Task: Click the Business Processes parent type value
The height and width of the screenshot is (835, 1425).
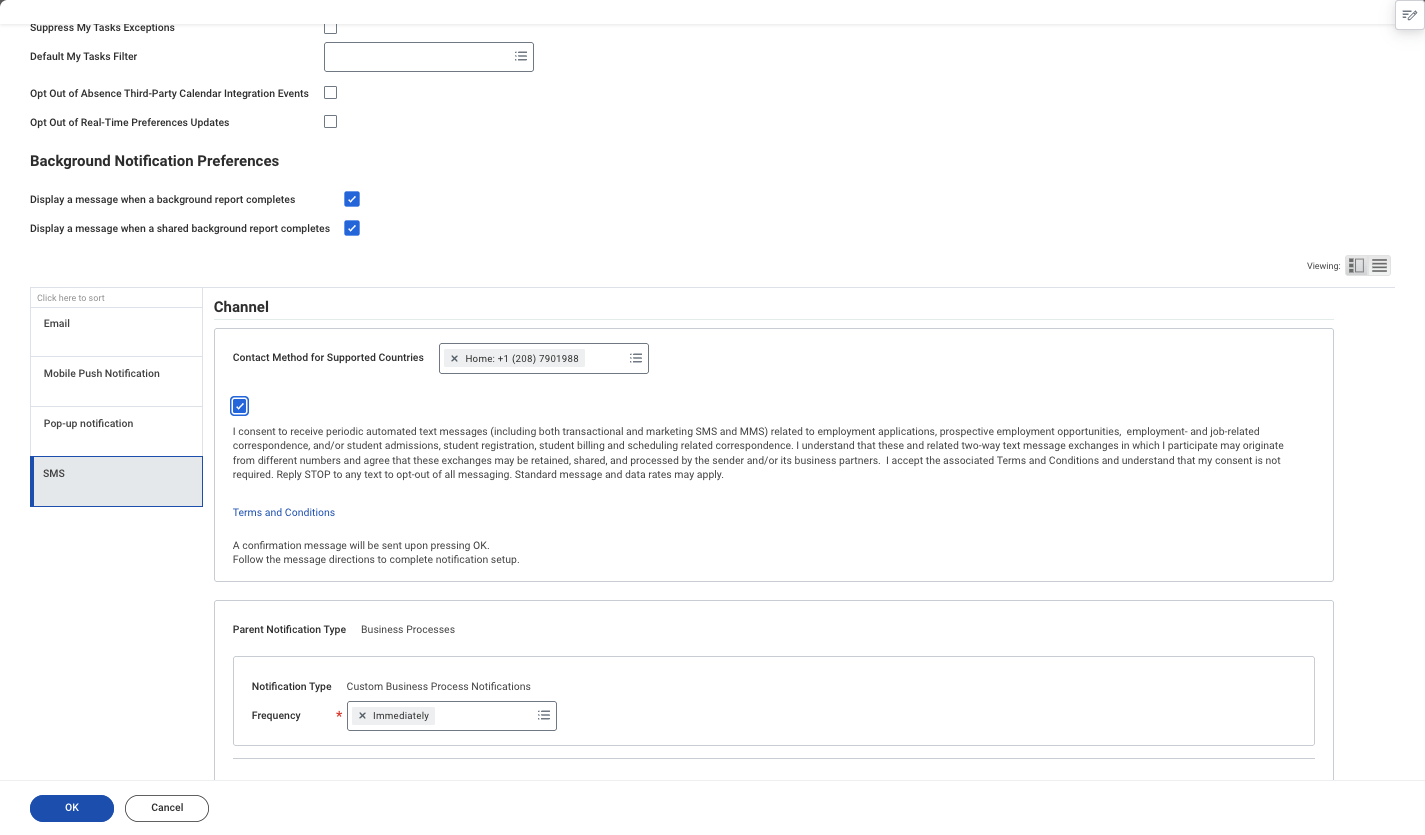Action: click(408, 629)
